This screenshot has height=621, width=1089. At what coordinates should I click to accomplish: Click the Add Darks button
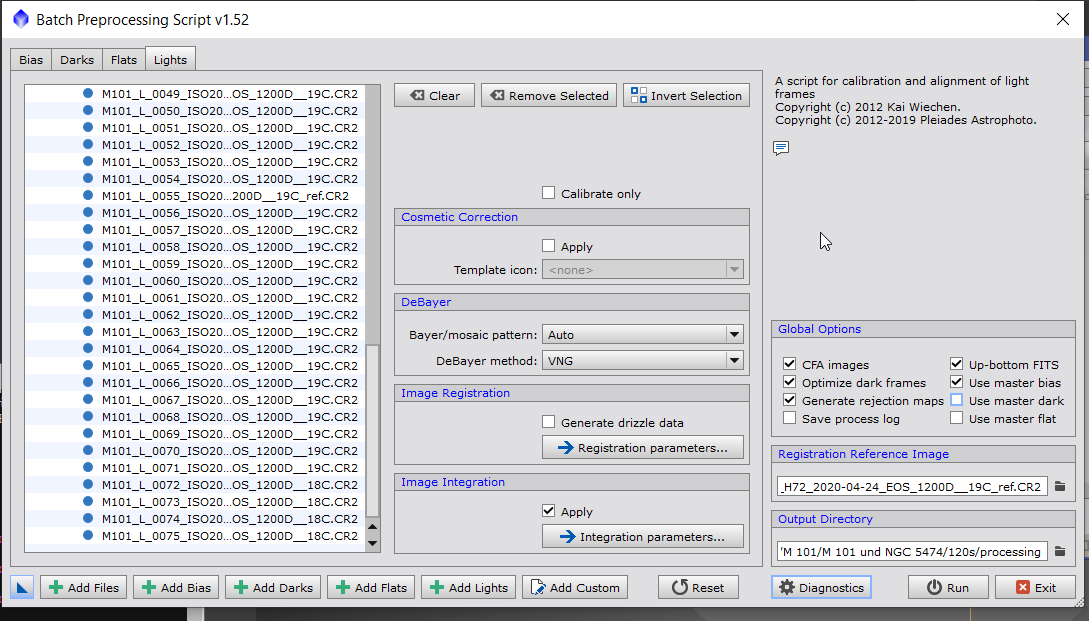(273, 588)
